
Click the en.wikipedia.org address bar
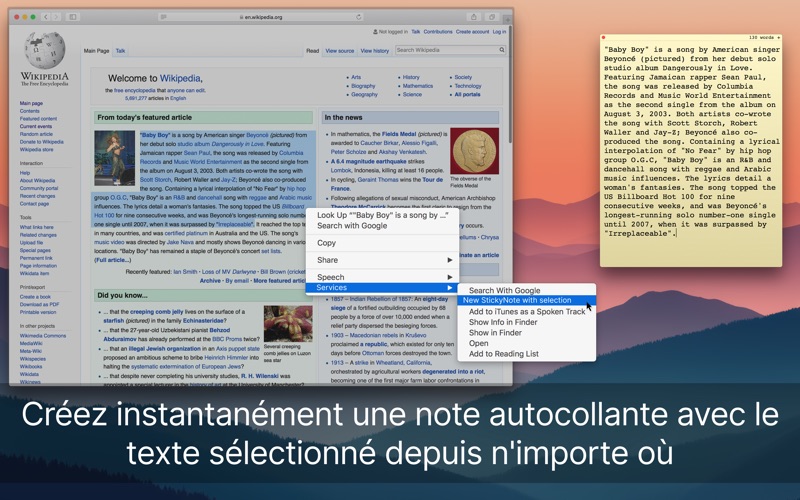click(261, 17)
